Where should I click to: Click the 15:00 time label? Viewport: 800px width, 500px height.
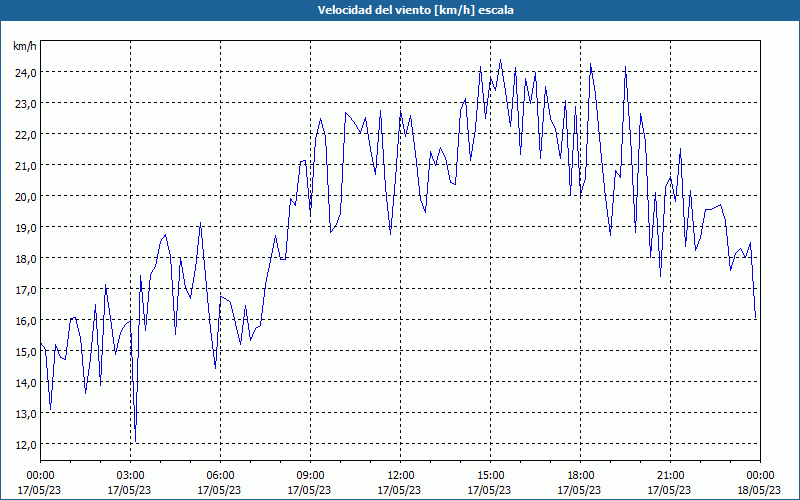point(490,476)
